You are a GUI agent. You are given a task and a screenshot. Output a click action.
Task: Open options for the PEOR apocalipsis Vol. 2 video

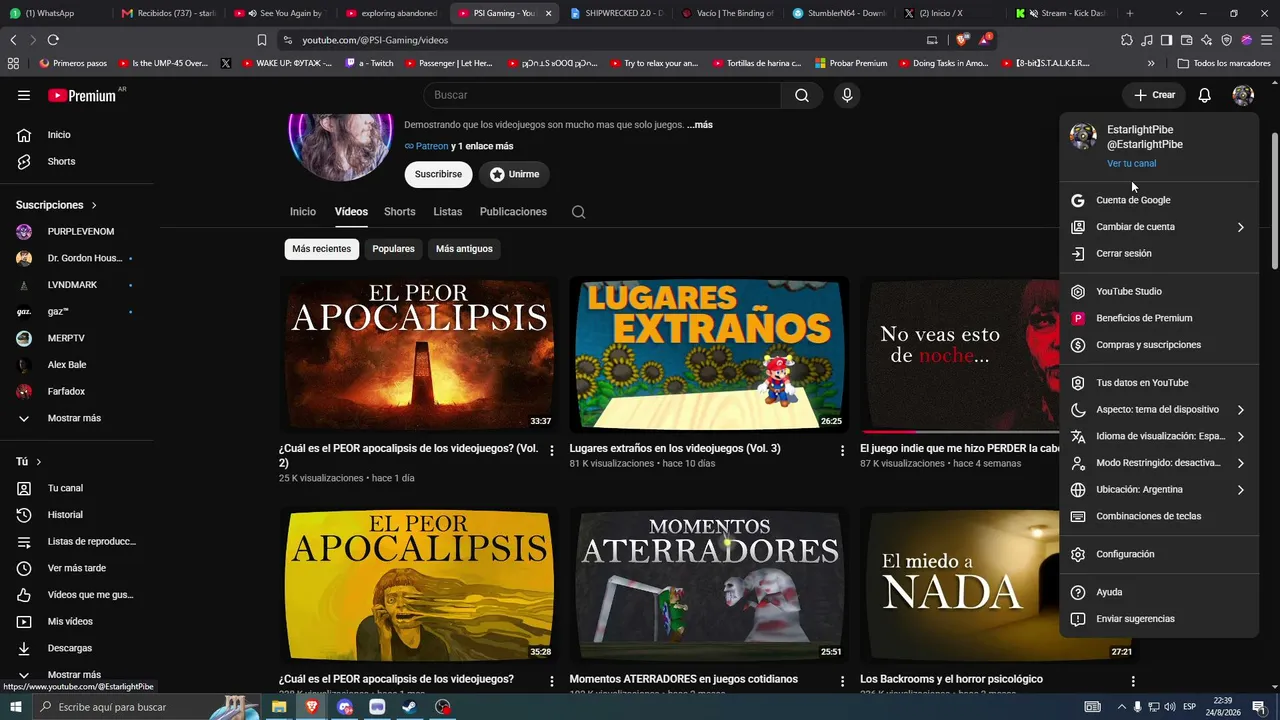coord(551,451)
